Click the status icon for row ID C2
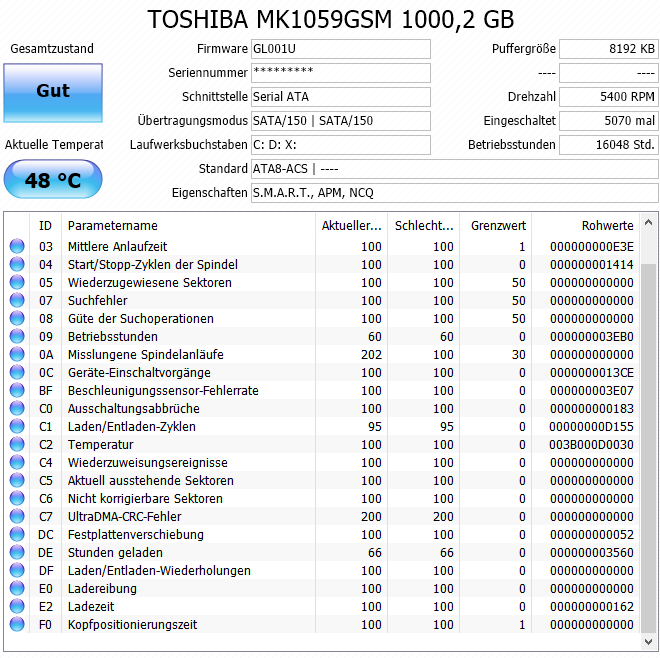The height and width of the screenshot is (658, 660). click(x=17, y=444)
